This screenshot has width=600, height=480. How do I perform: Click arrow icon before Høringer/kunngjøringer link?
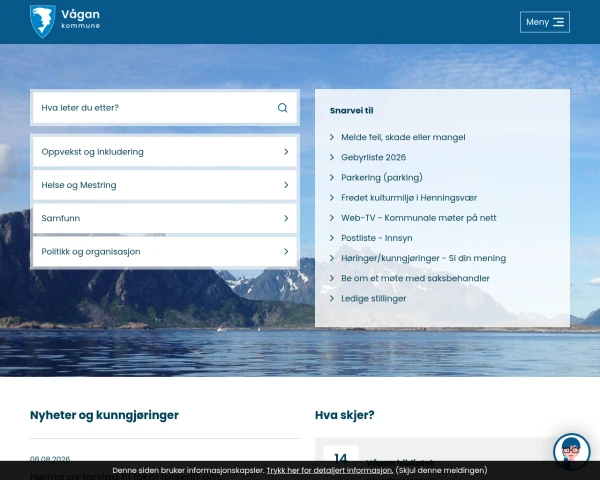(332, 258)
